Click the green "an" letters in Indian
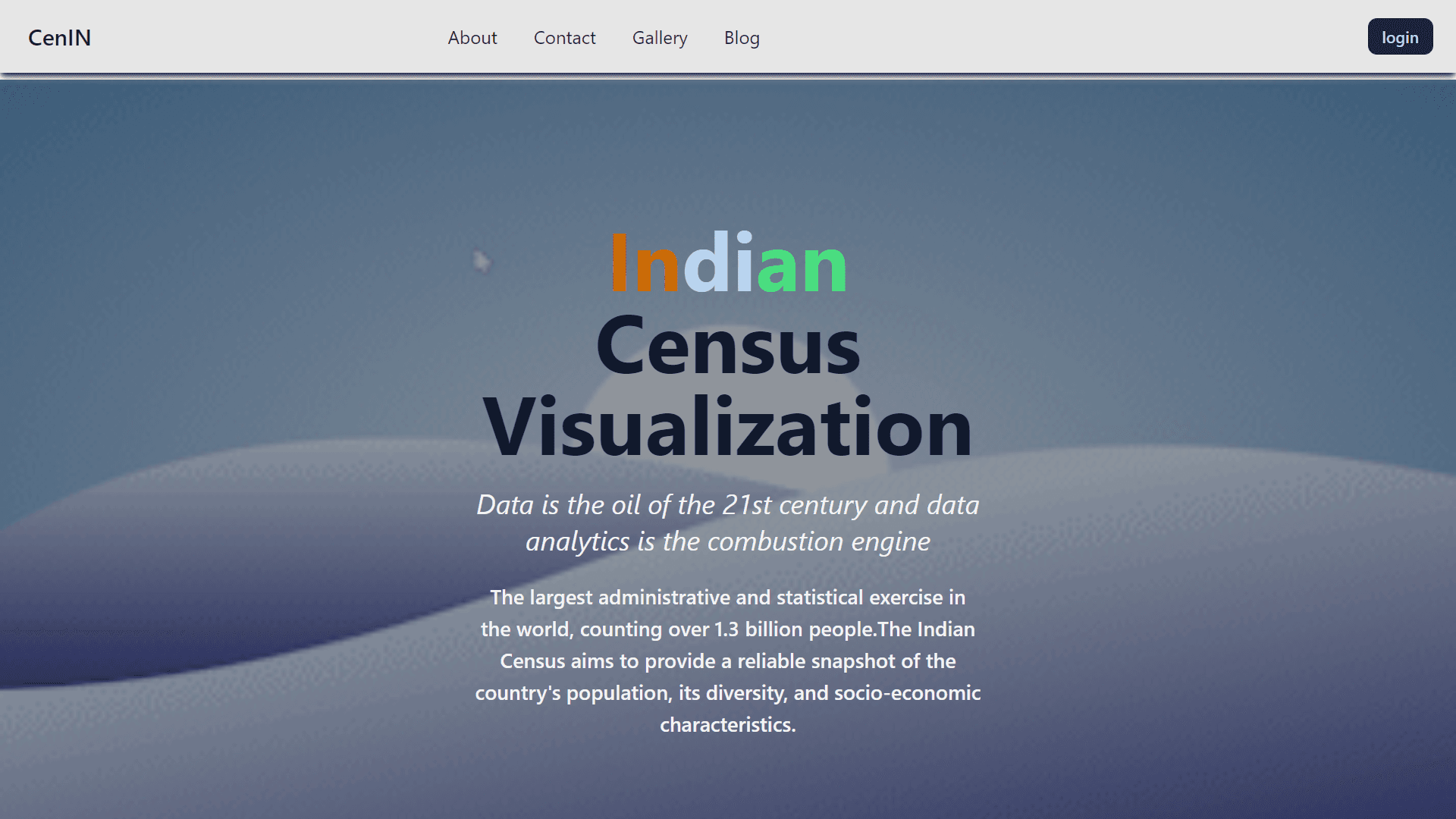This screenshot has width=1456, height=819. 802,266
